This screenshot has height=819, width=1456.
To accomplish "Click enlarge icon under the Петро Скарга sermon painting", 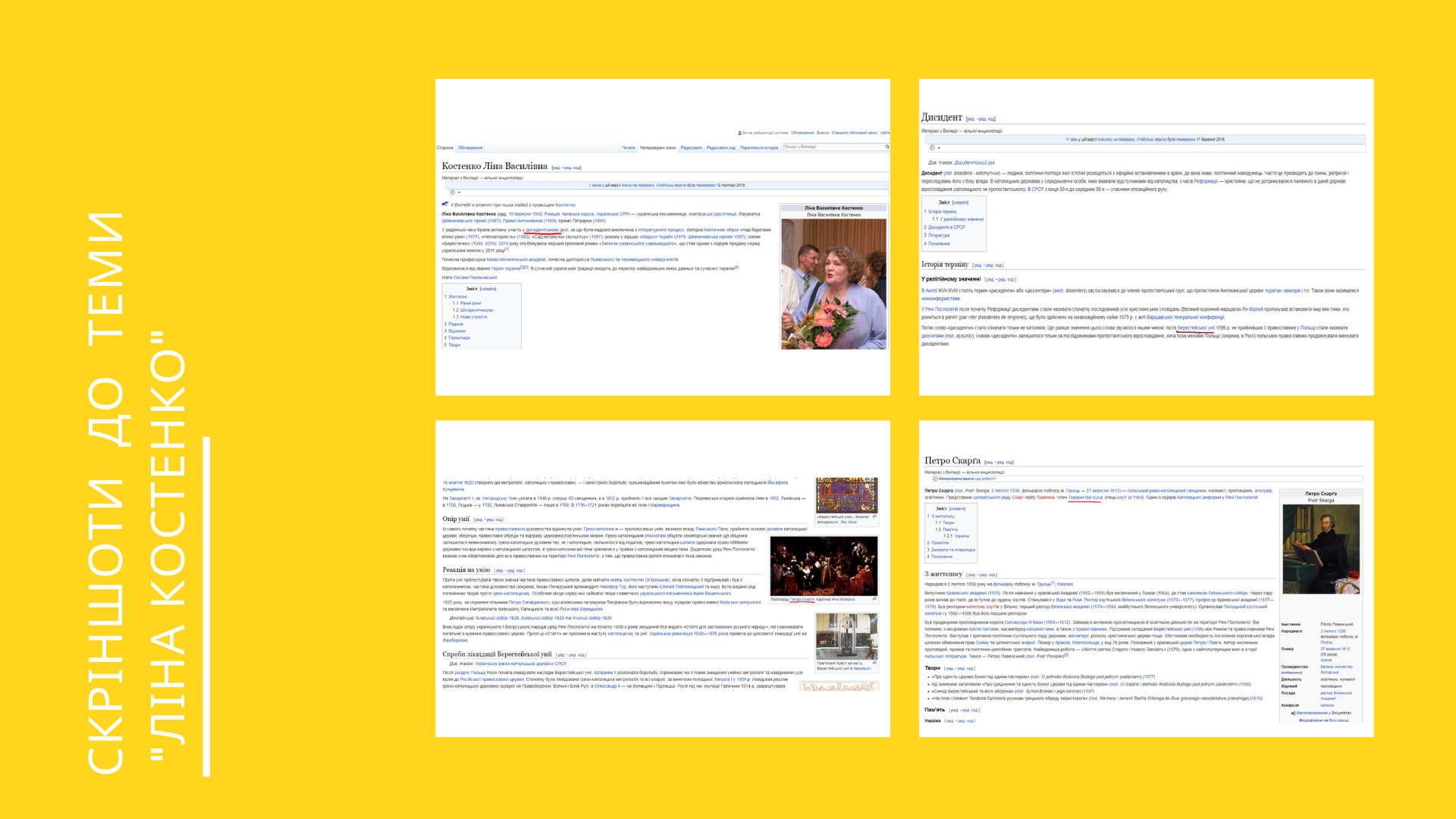I will (x=874, y=599).
